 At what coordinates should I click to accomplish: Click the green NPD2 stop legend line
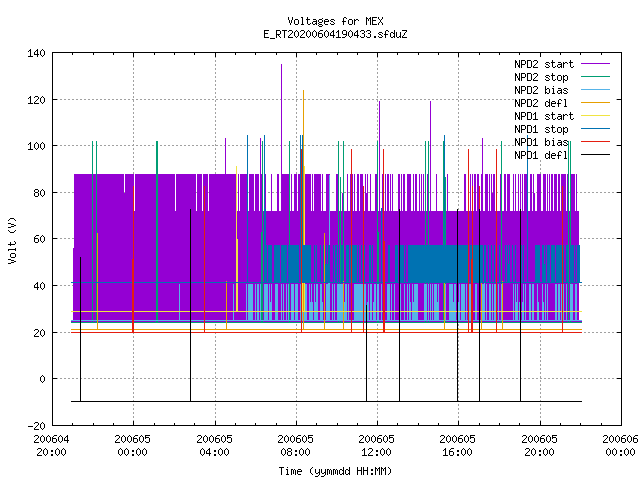click(x=595, y=77)
